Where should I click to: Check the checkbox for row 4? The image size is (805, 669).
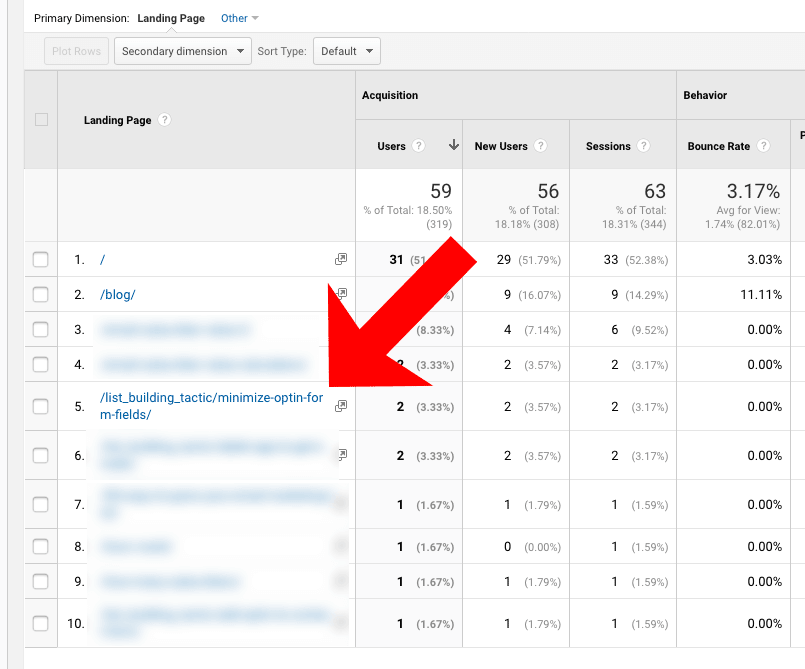point(41,365)
